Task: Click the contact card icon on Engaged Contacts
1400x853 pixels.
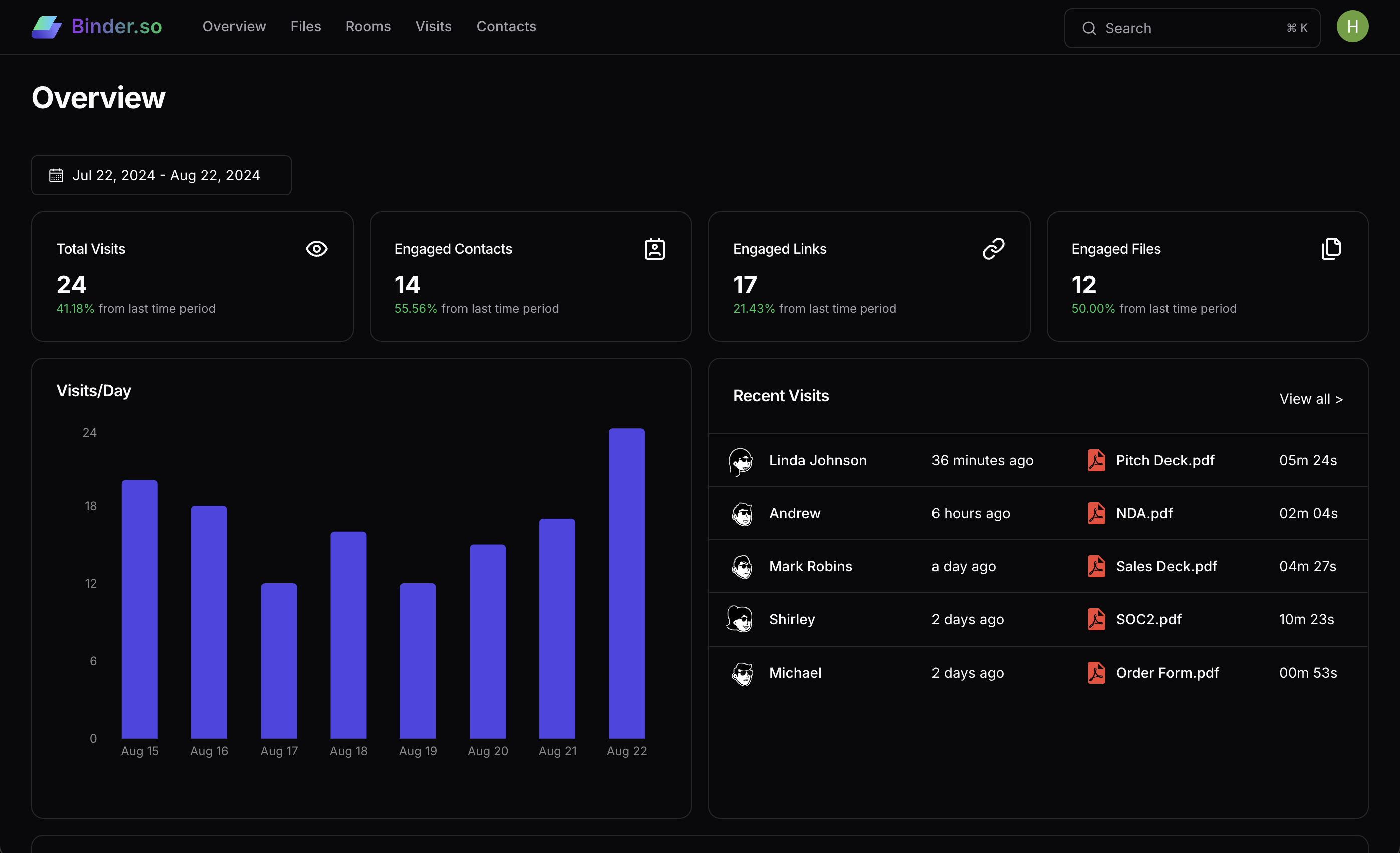Action: pos(654,249)
